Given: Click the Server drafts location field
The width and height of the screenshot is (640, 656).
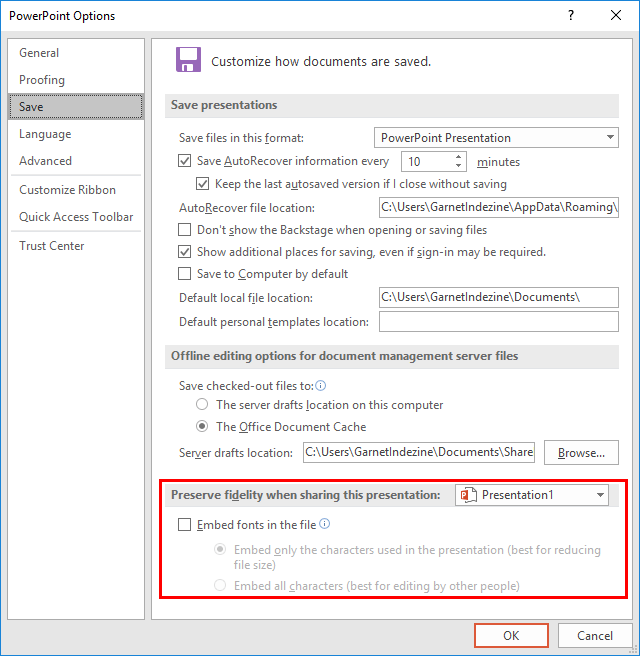Looking at the screenshot, I should click(419, 452).
